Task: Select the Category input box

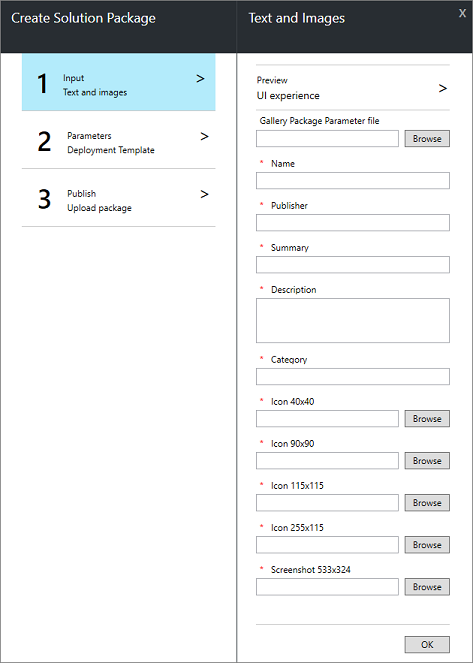Action: 353,376
